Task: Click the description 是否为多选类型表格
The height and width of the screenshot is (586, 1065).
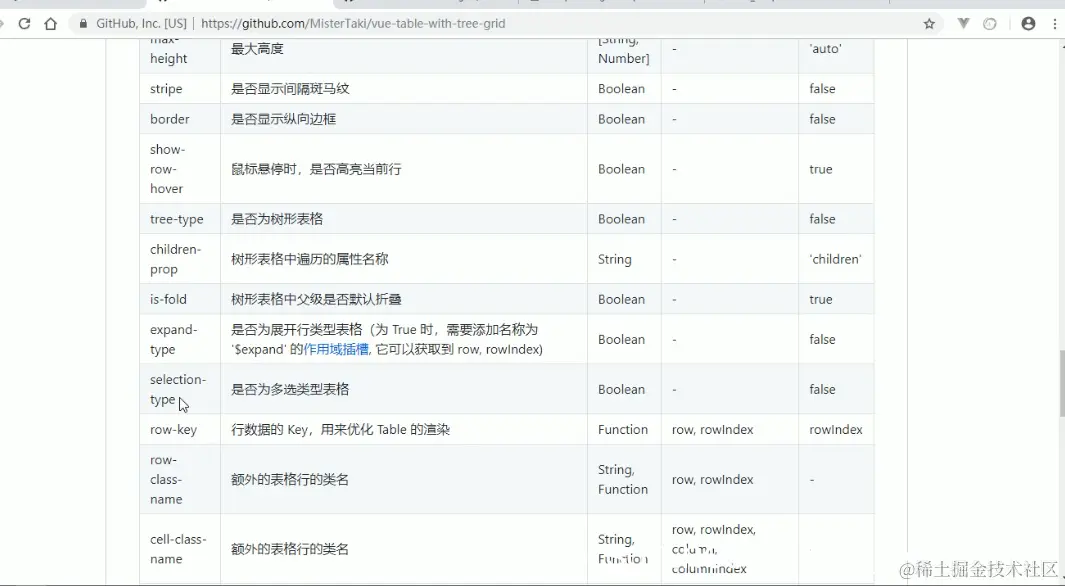Action: [x=290, y=390]
